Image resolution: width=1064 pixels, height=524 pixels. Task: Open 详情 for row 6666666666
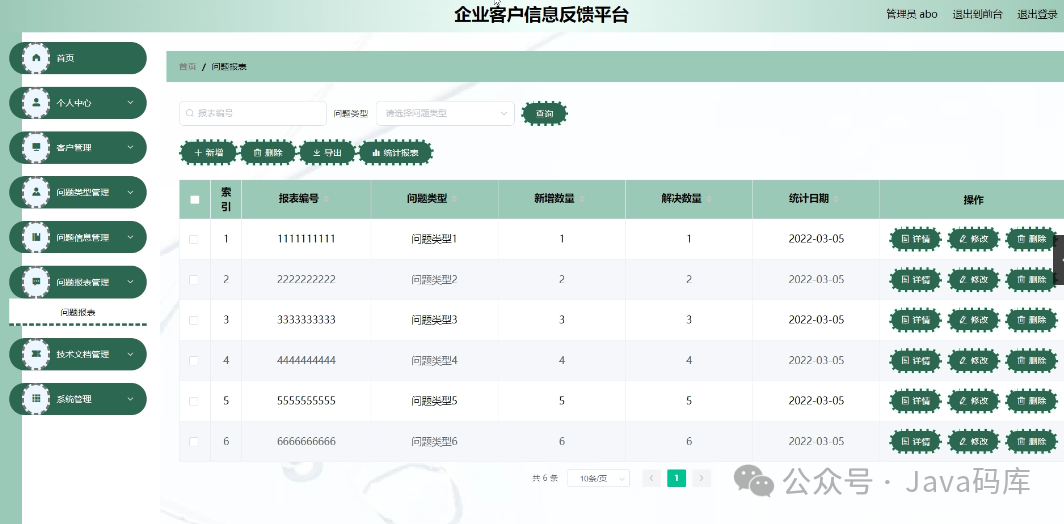(915, 441)
